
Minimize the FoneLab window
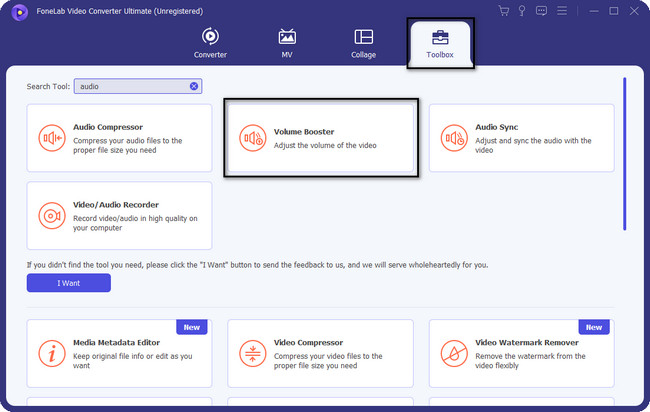(594, 11)
